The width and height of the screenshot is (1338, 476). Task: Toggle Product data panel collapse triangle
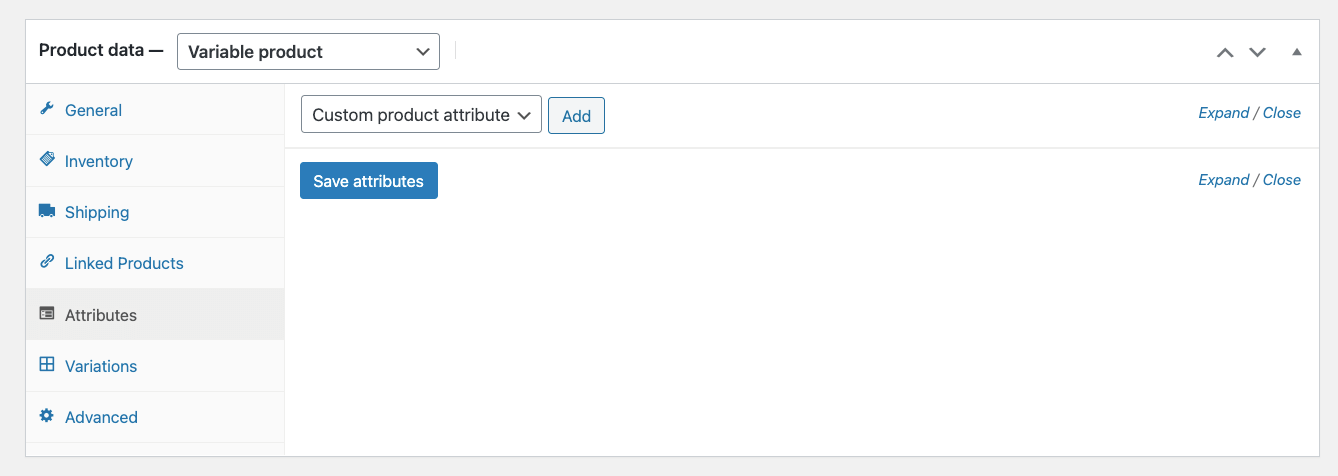(x=1297, y=51)
